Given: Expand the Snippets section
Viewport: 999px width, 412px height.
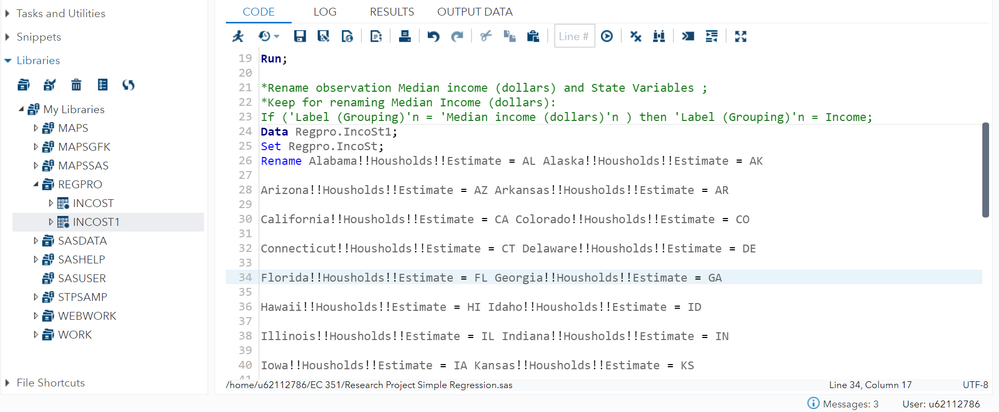Looking at the screenshot, I should 8,37.
